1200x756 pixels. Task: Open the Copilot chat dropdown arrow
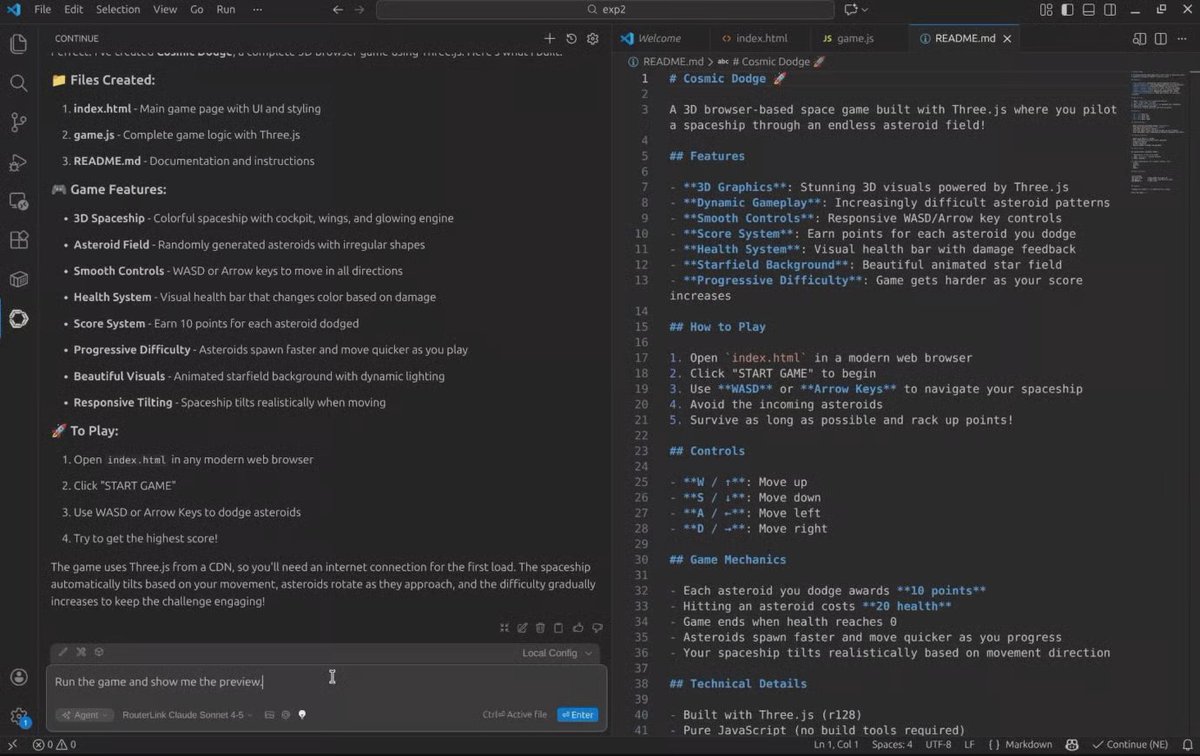(865, 9)
